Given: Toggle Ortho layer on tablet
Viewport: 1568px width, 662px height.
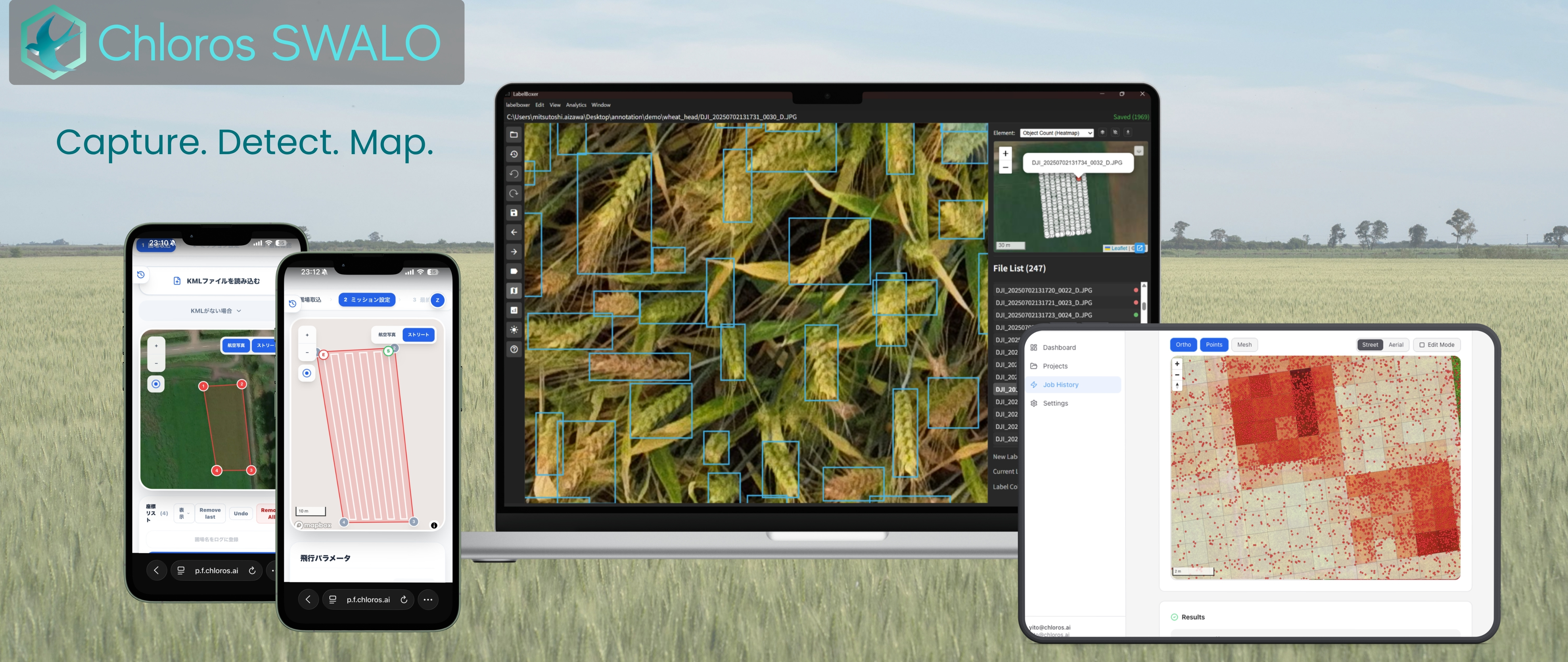Looking at the screenshot, I should [x=1183, y=345].
